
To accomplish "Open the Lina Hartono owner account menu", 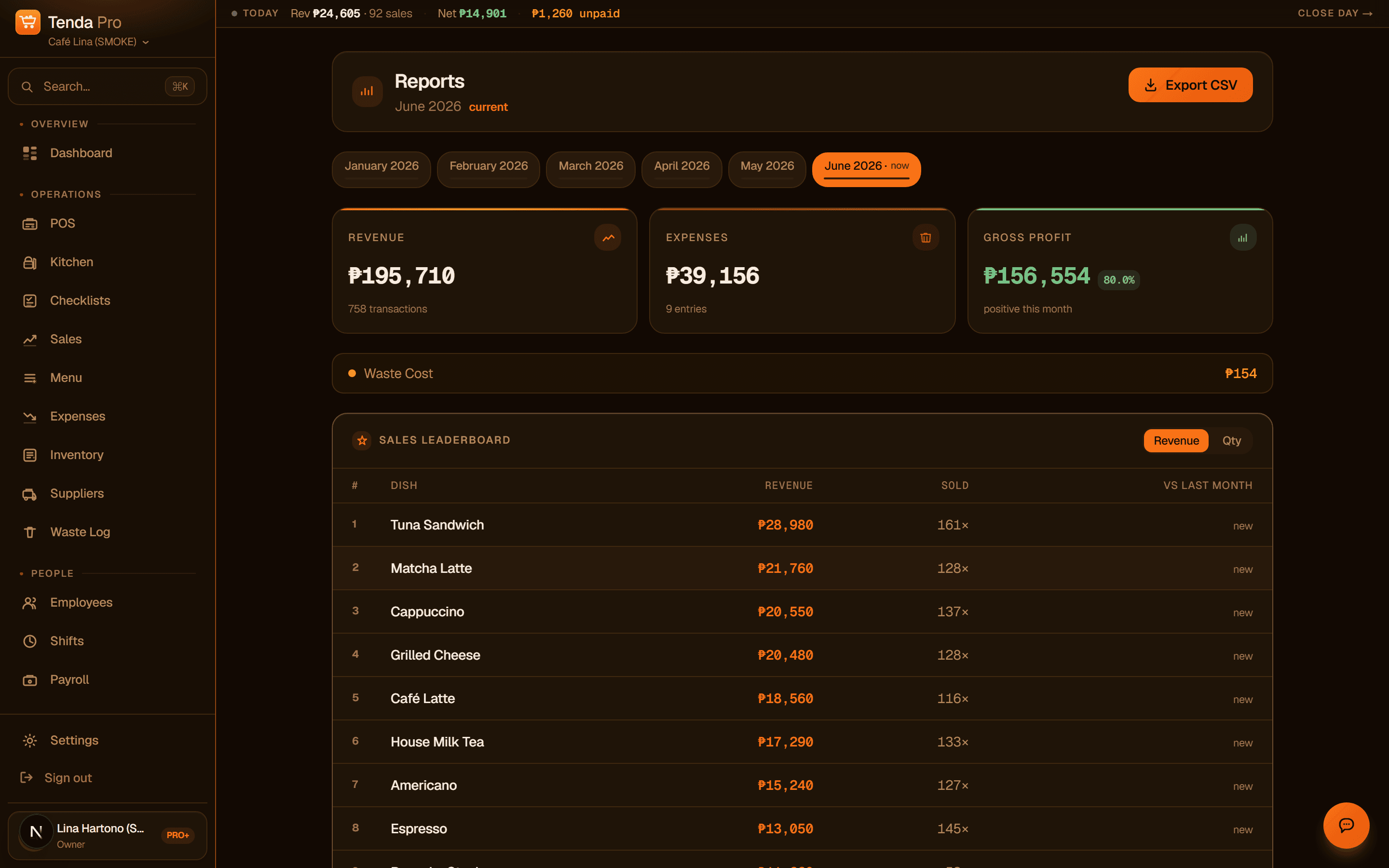I will coord(108,835).
